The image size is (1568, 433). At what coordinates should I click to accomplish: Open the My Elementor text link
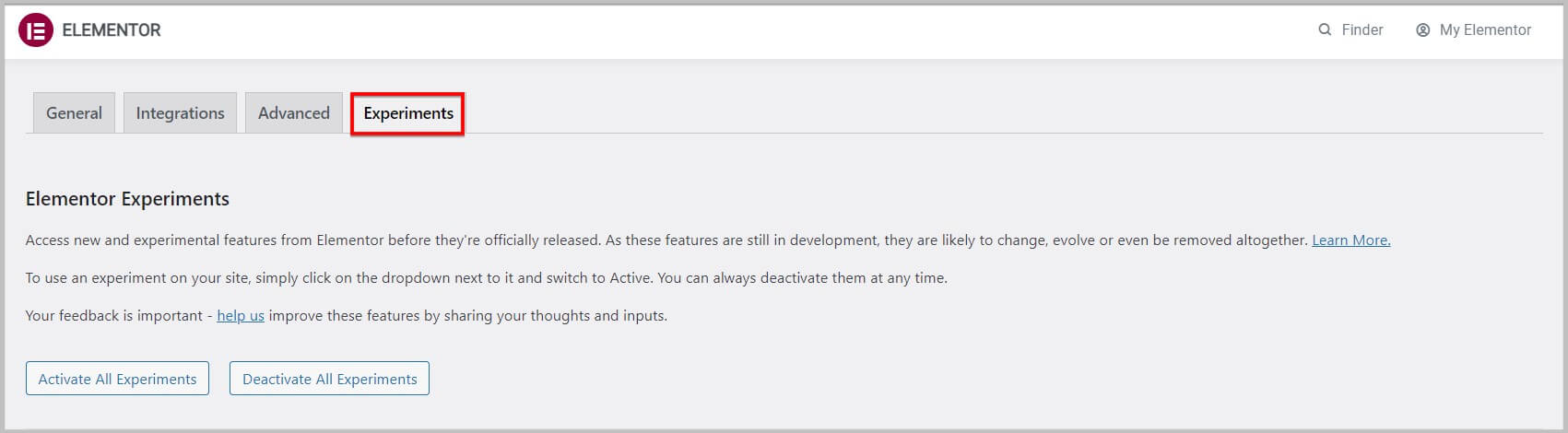point(1485,30)
